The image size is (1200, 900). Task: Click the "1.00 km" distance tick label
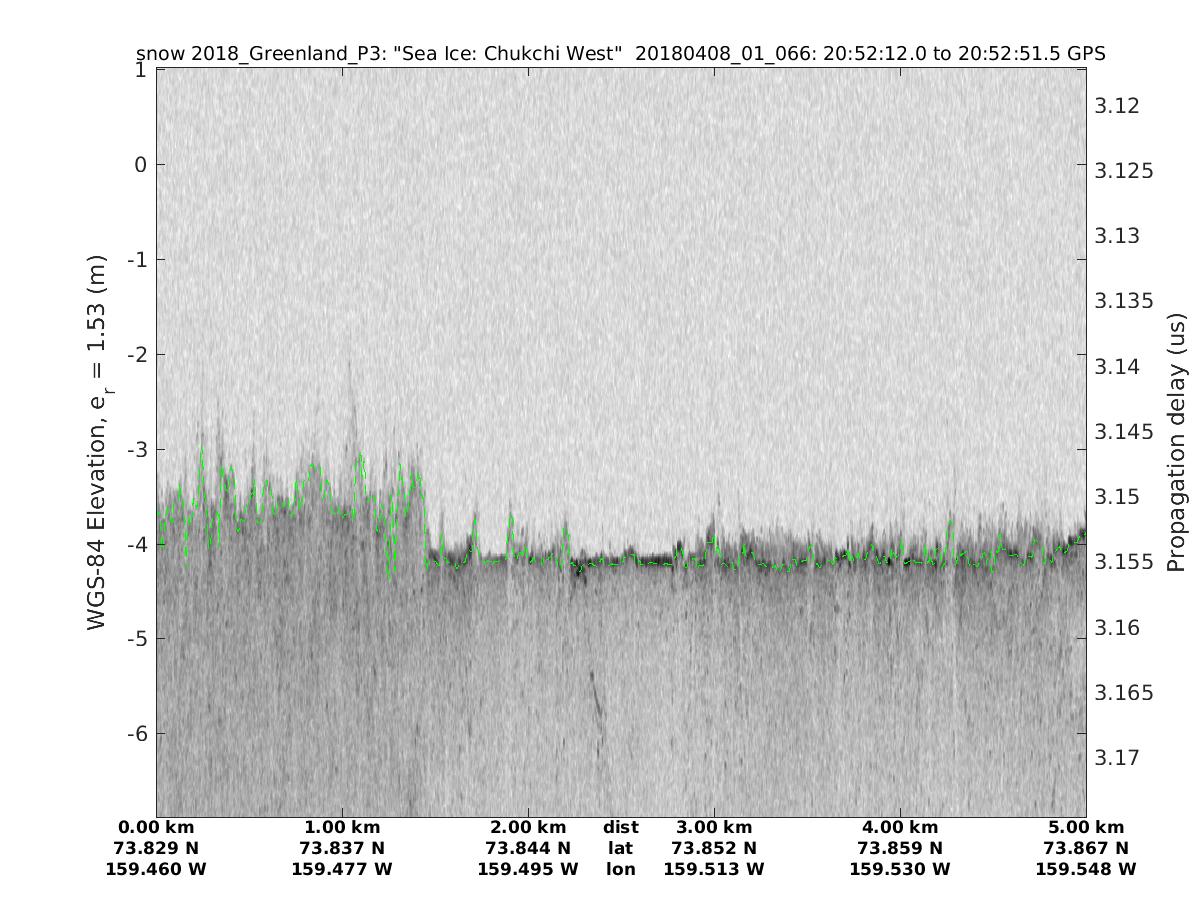coord(342,827)
